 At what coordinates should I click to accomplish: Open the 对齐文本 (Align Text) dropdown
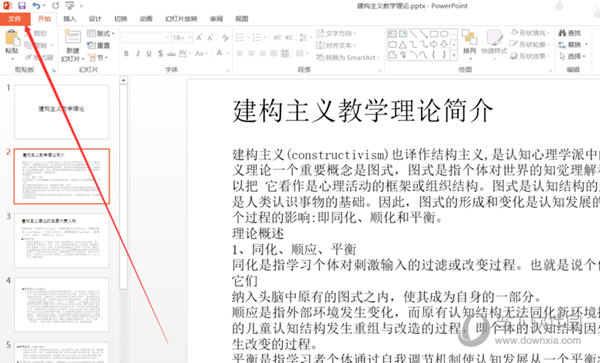tap(336, 45)
